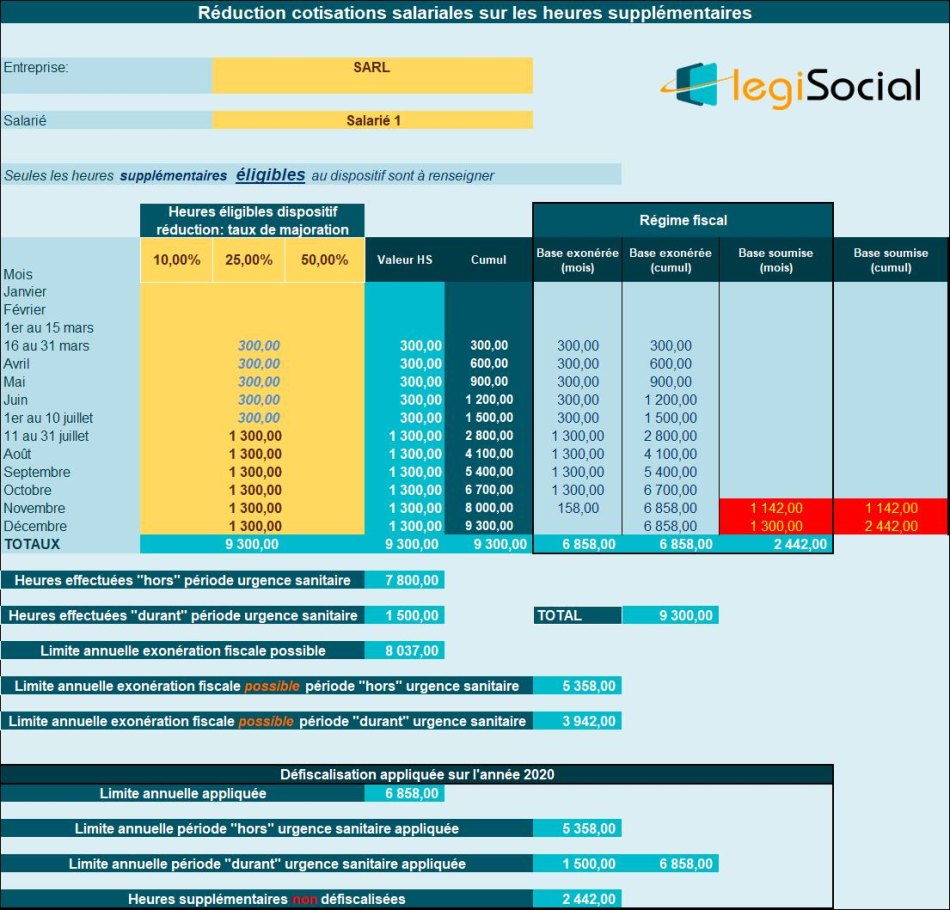This screenshot has width=950, height=910.
Task: Click the 8 037,00 annual exemption limit value
Action: point(404,651)
